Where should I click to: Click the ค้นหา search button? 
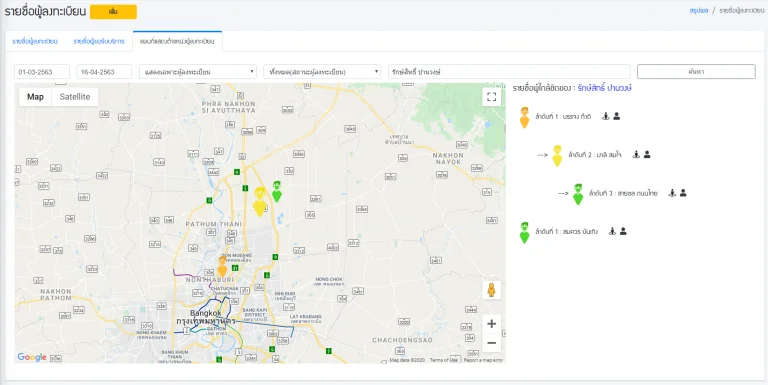point(696,72)
